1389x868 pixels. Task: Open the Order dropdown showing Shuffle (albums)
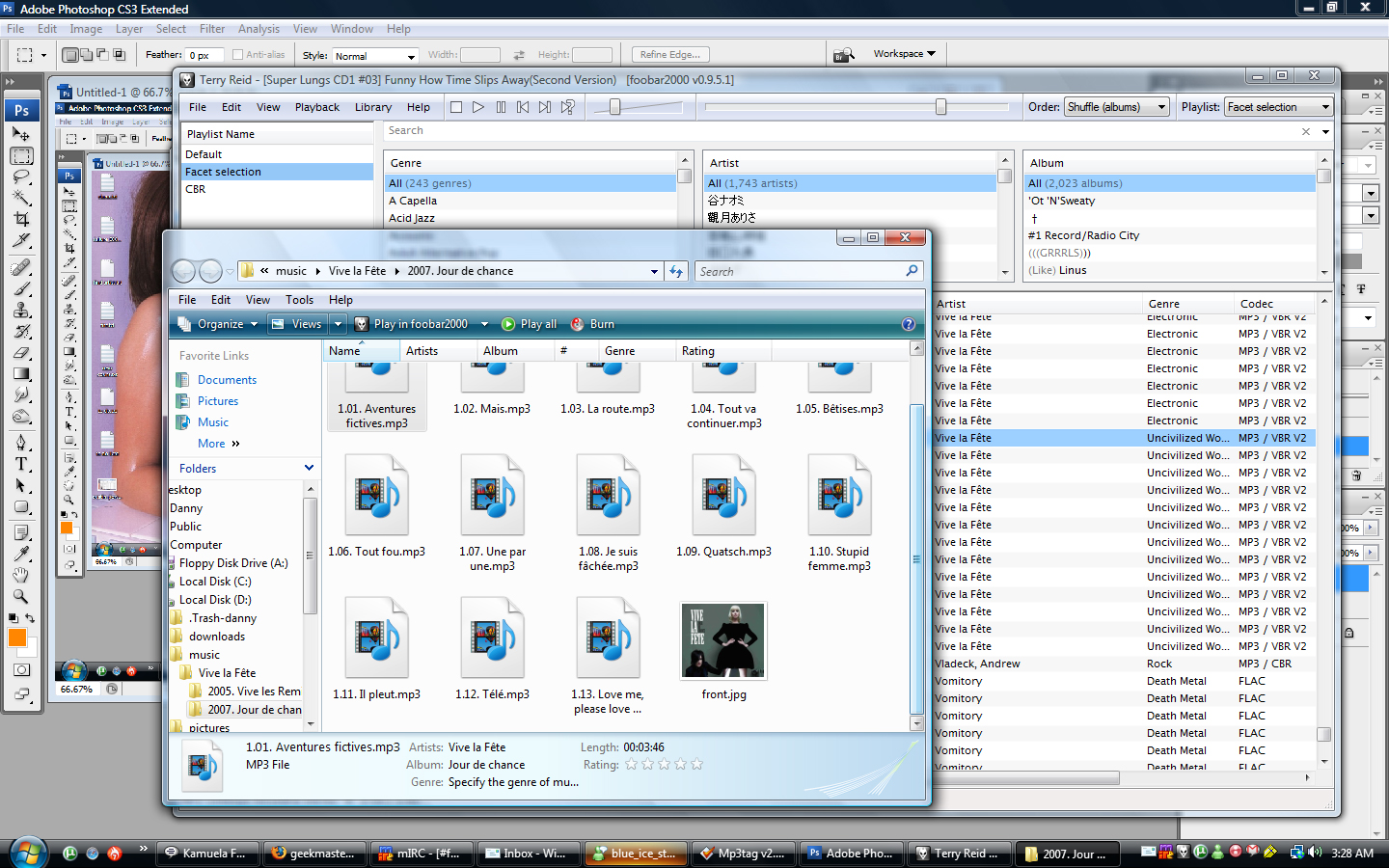click(x=1117, y=107)
